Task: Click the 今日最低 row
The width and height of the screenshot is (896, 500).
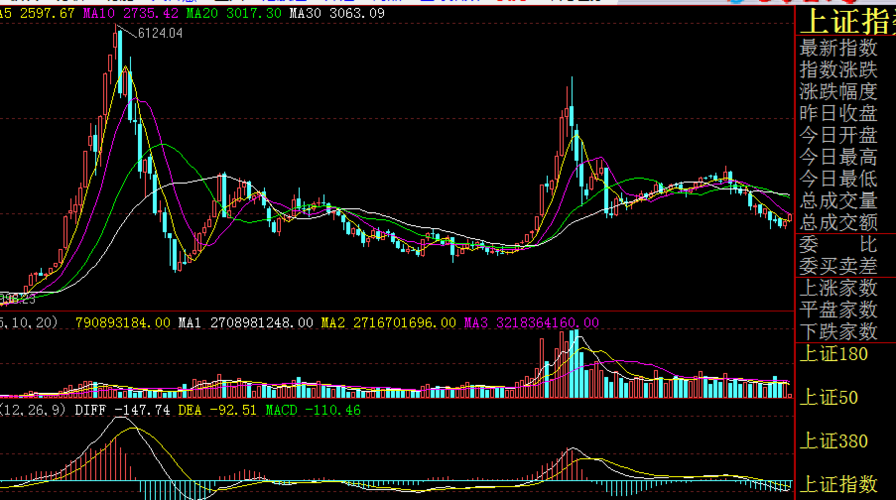Action: pyautogui.click(x=838, y=179)
